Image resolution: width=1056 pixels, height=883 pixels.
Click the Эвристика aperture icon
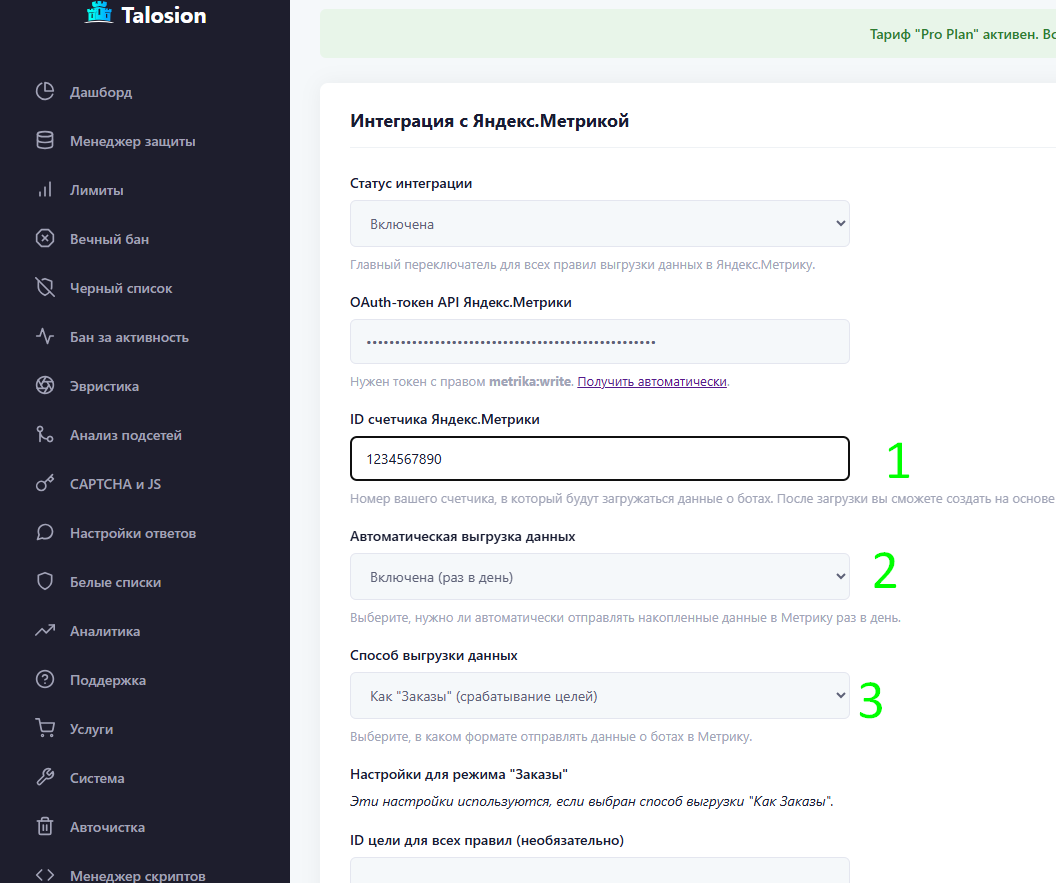pos(45,386)
